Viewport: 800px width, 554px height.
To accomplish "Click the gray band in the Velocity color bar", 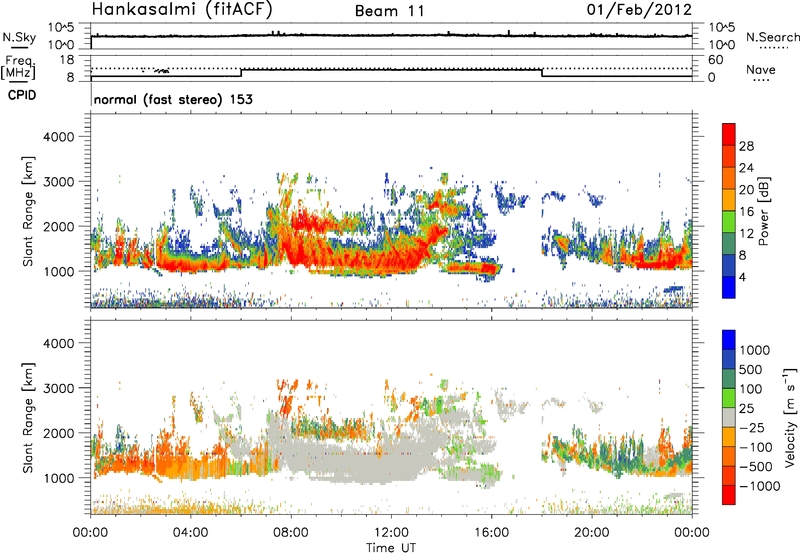I will [x=729, y=417].
